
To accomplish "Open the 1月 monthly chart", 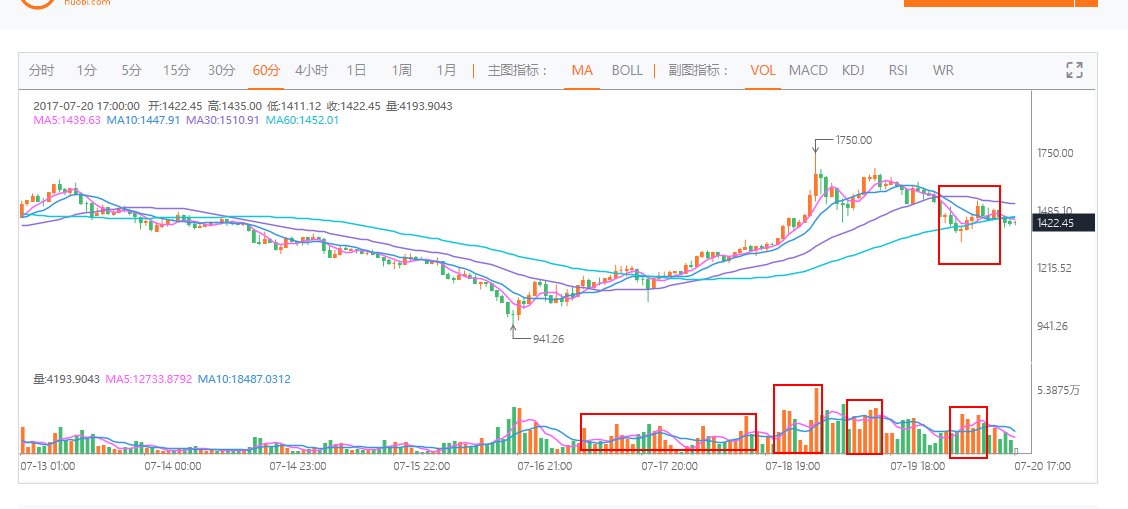I will coord(446,70).
